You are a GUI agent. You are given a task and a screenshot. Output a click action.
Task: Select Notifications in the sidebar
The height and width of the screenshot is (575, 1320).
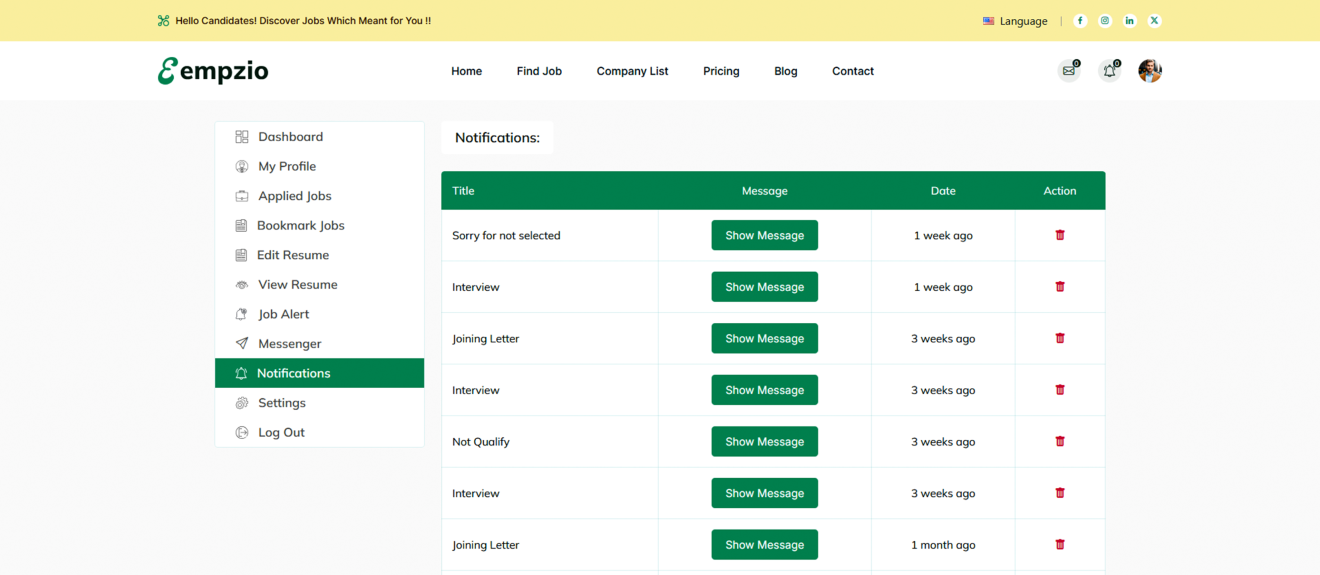click(319, 373)
